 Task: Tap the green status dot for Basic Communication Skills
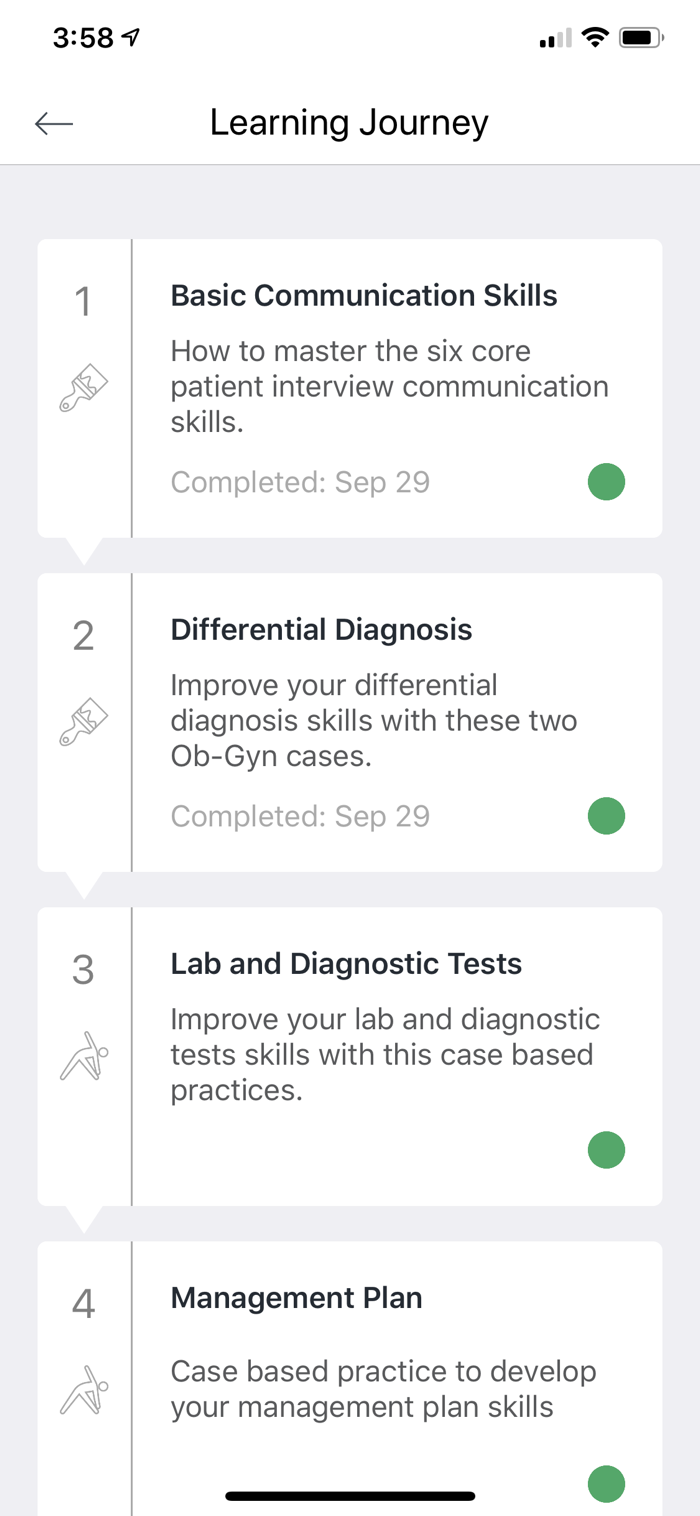point(606,482)
